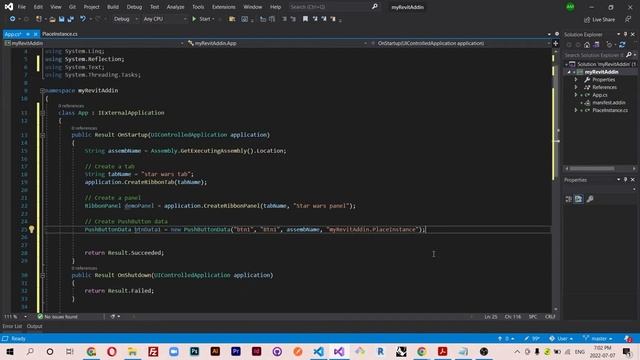Open the File menu
640x360 pixels.
tap(22, 7)
